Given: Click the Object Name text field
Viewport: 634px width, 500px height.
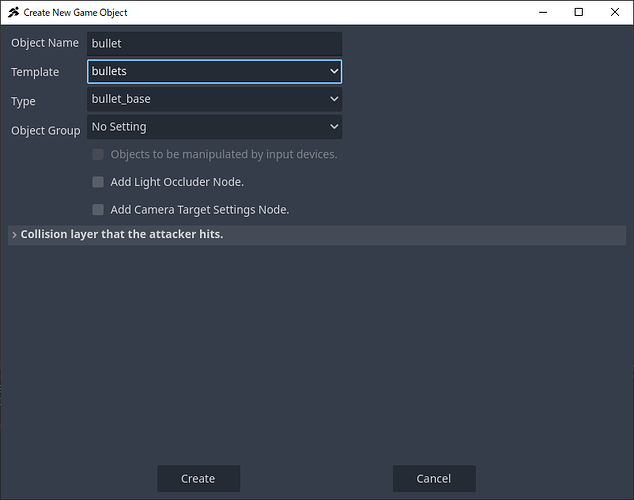Looking at the screenshot, I should 214,44.
